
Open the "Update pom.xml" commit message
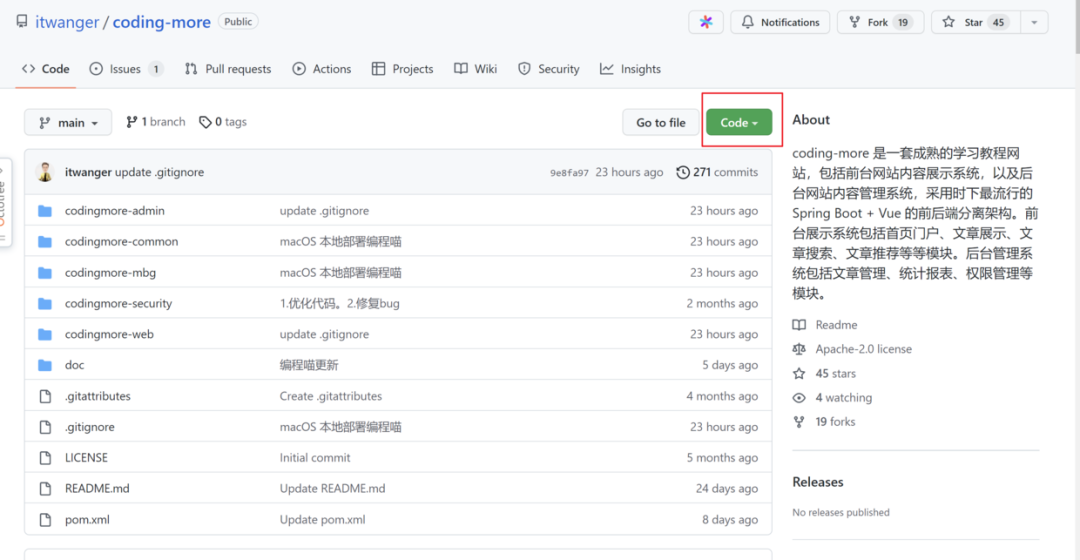click(322, 519)
